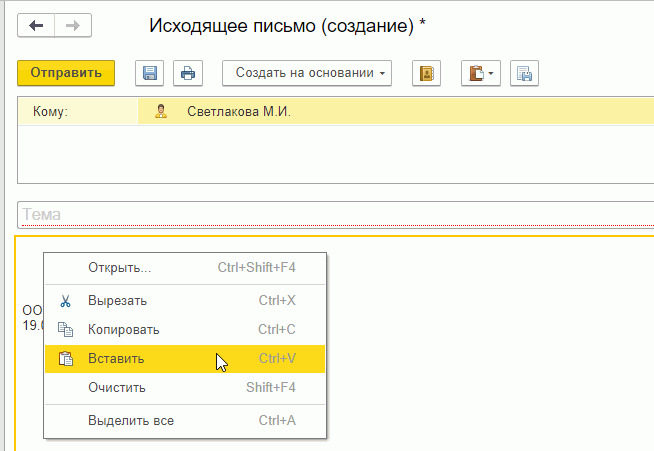
Task: Expand the clipboard paste dropdown button
Action: click(x=481, y=73)
